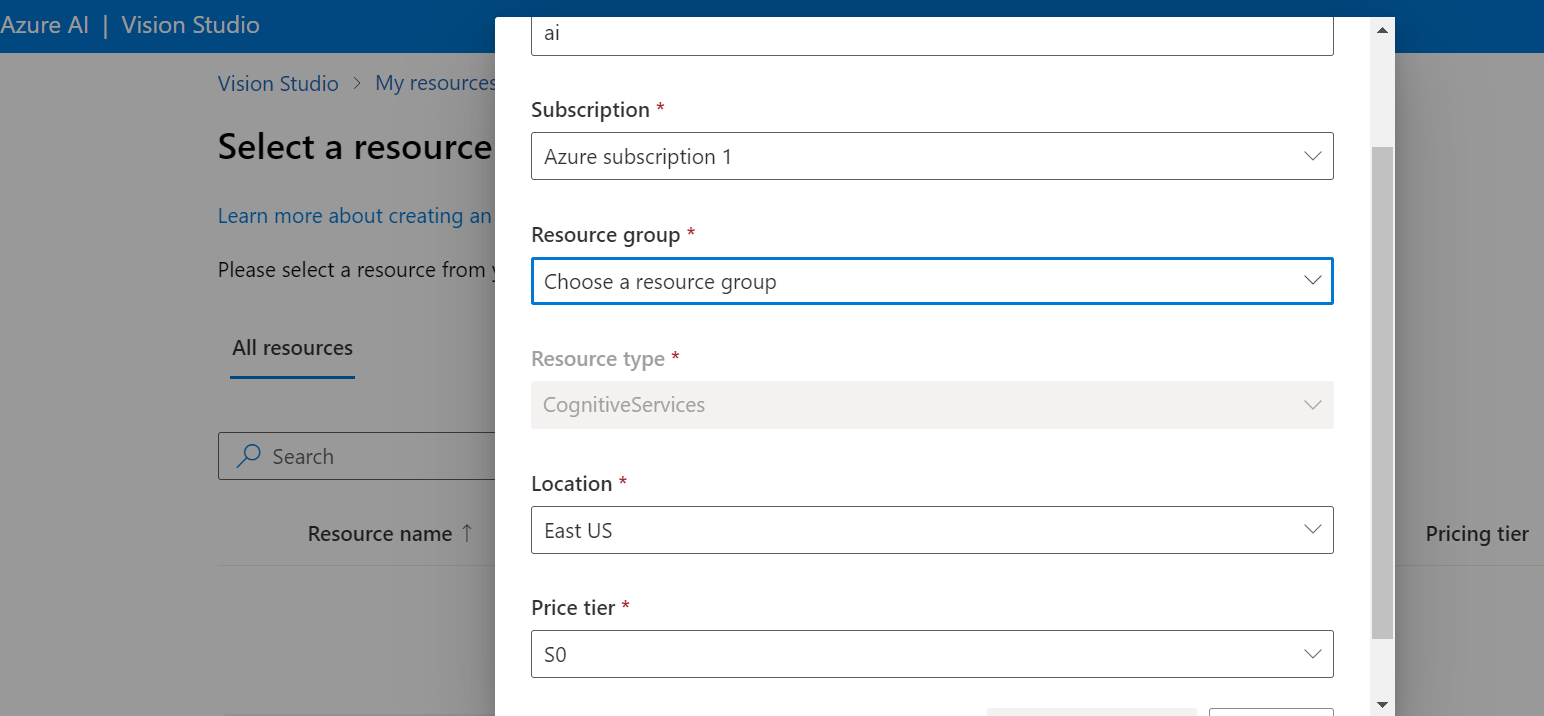Click the resource name field containing 'ai'
This screenshot has width=1544, height=716.
(932, 36)
